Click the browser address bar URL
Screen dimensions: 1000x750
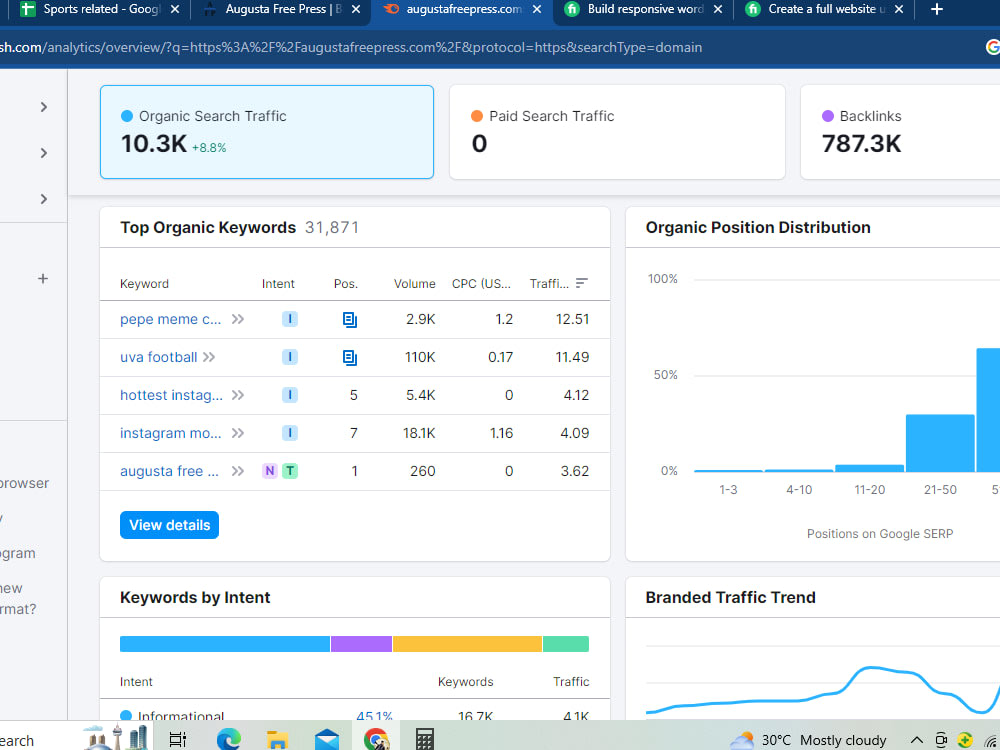point(351,47)
